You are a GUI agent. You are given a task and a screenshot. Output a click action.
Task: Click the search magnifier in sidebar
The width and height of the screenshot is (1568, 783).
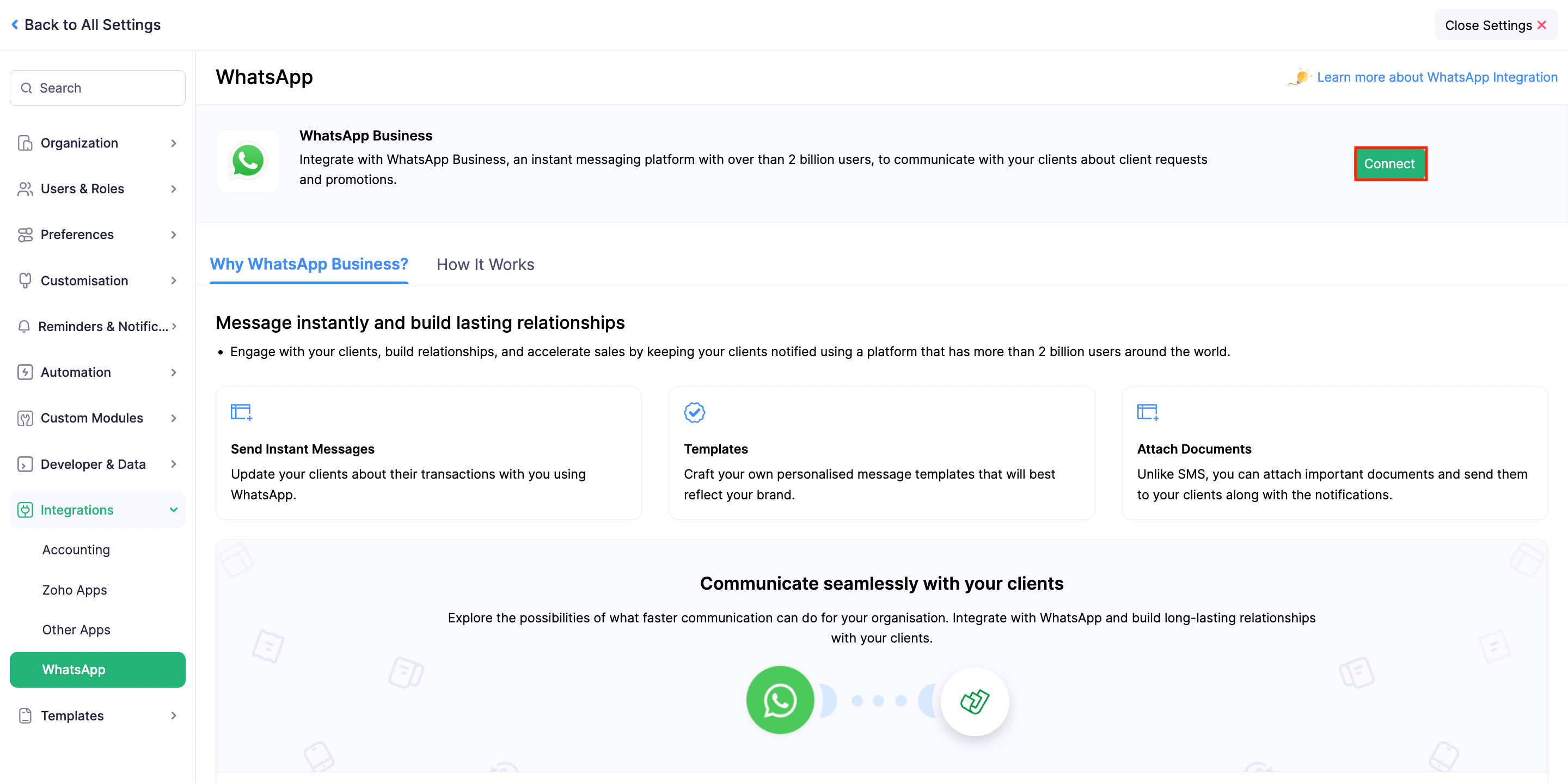(26, 88)
